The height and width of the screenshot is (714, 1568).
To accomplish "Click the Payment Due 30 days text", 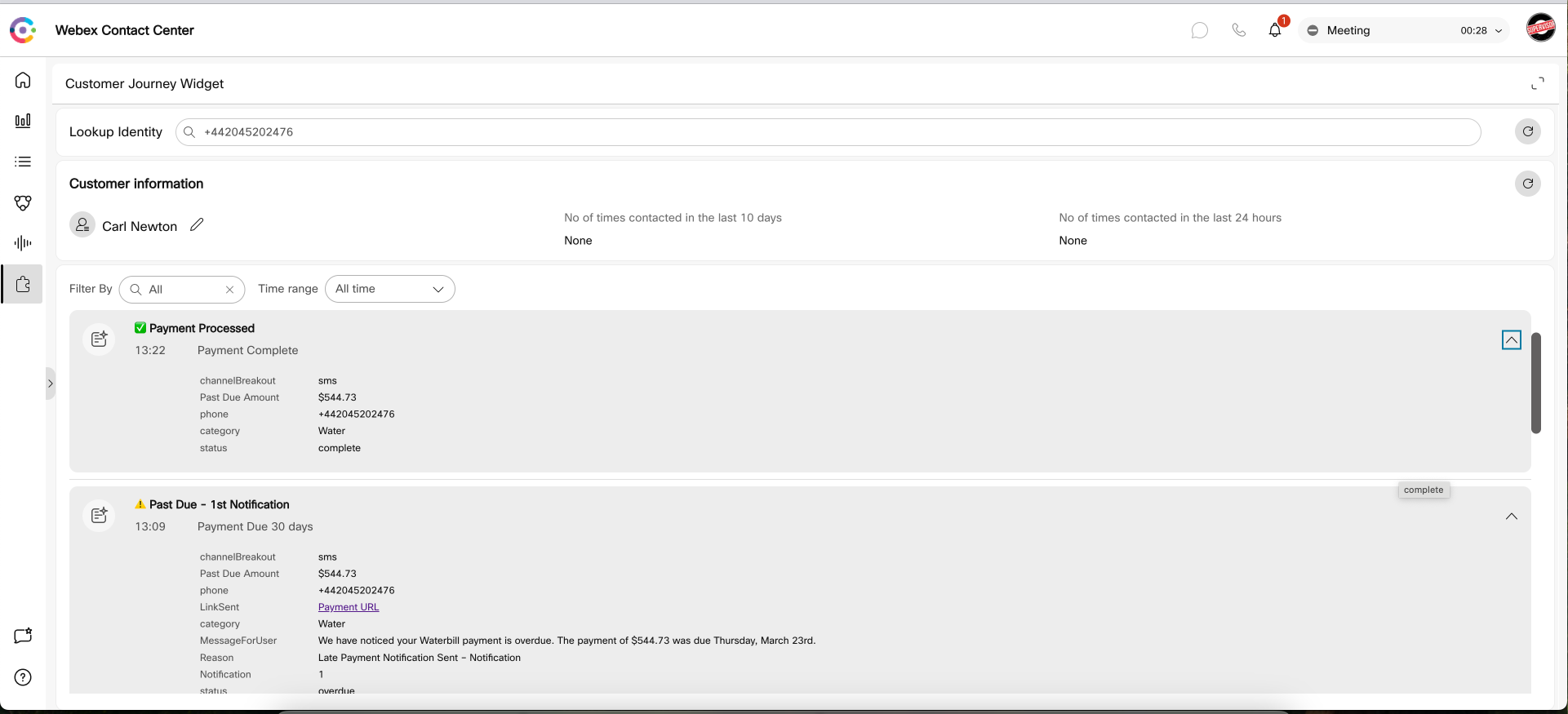I will (255, 526).
